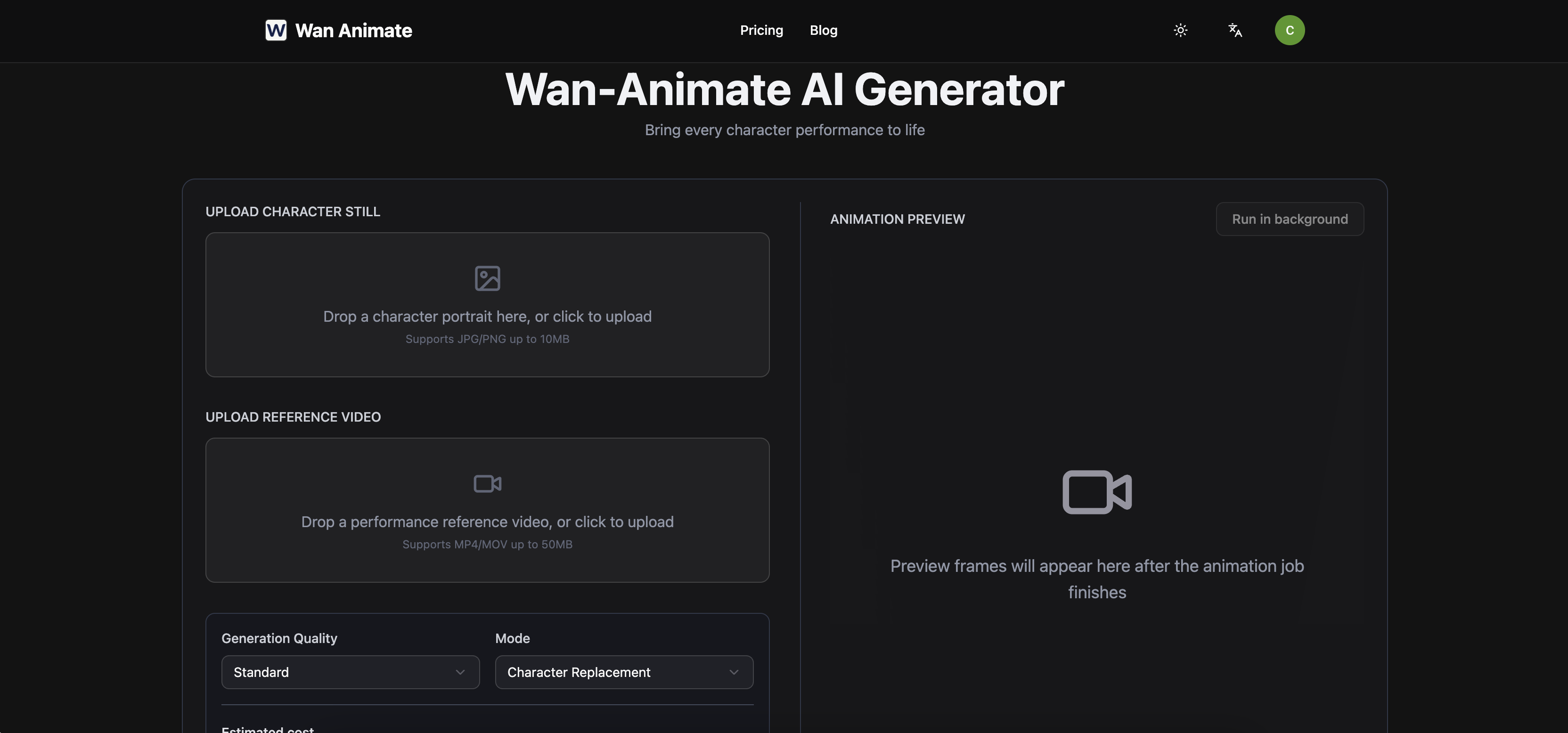Click the UPLOAD REFERENCE VIDEO heading

coord(293,417)
